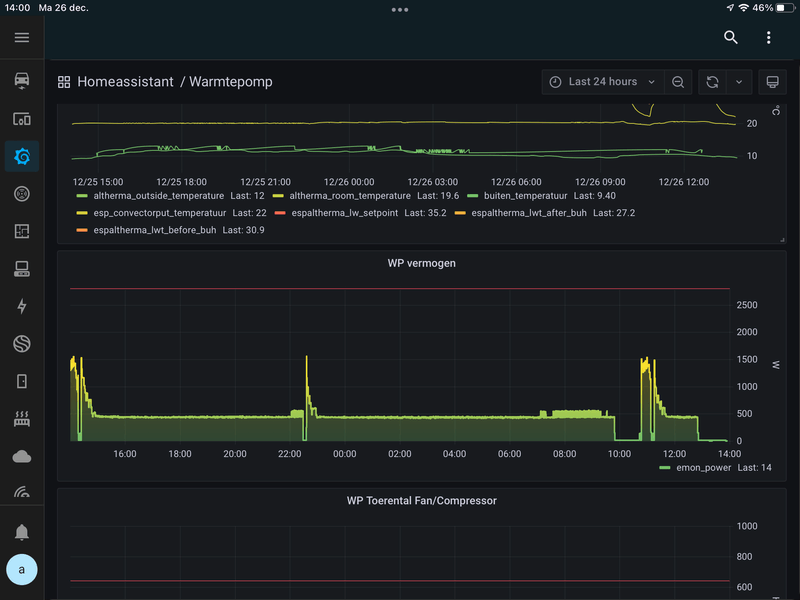Image resolution: width=800 pixels, height=600 pixels.
Task: Open the Last 24 hours time picker
Action: click(x=603, y=82)
